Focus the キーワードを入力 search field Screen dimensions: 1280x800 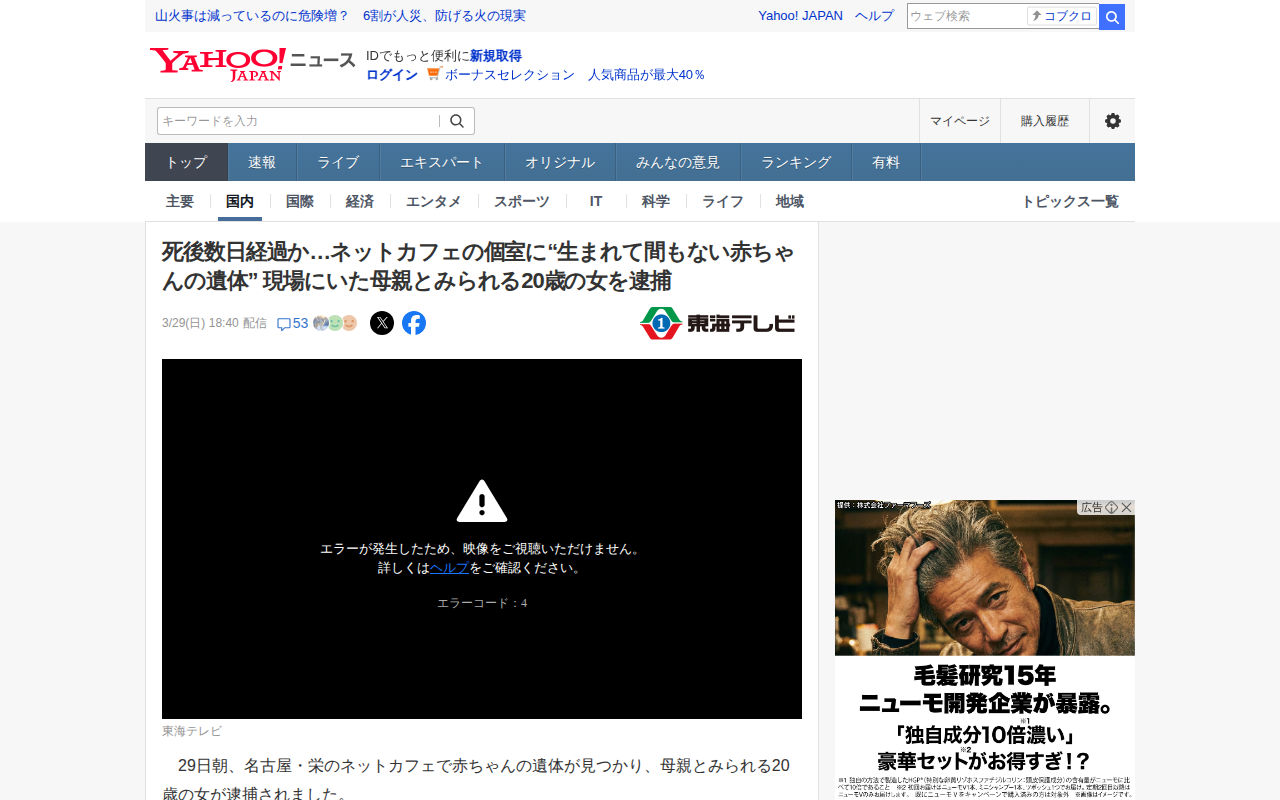(x=298, y=121)
